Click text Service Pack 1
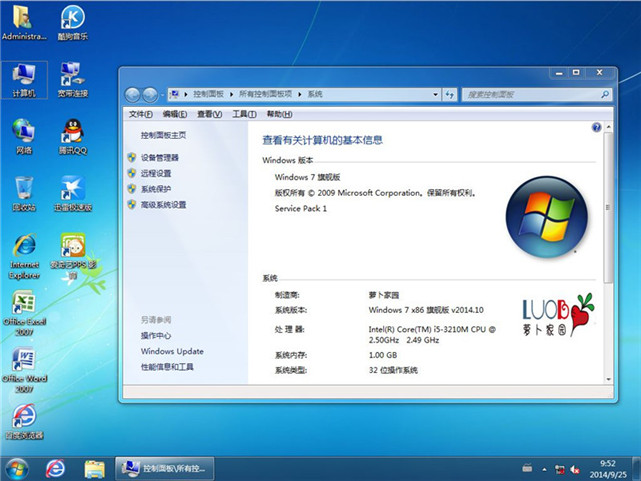Viewport: 641px width, 481px height. click(x=301, y=208)
